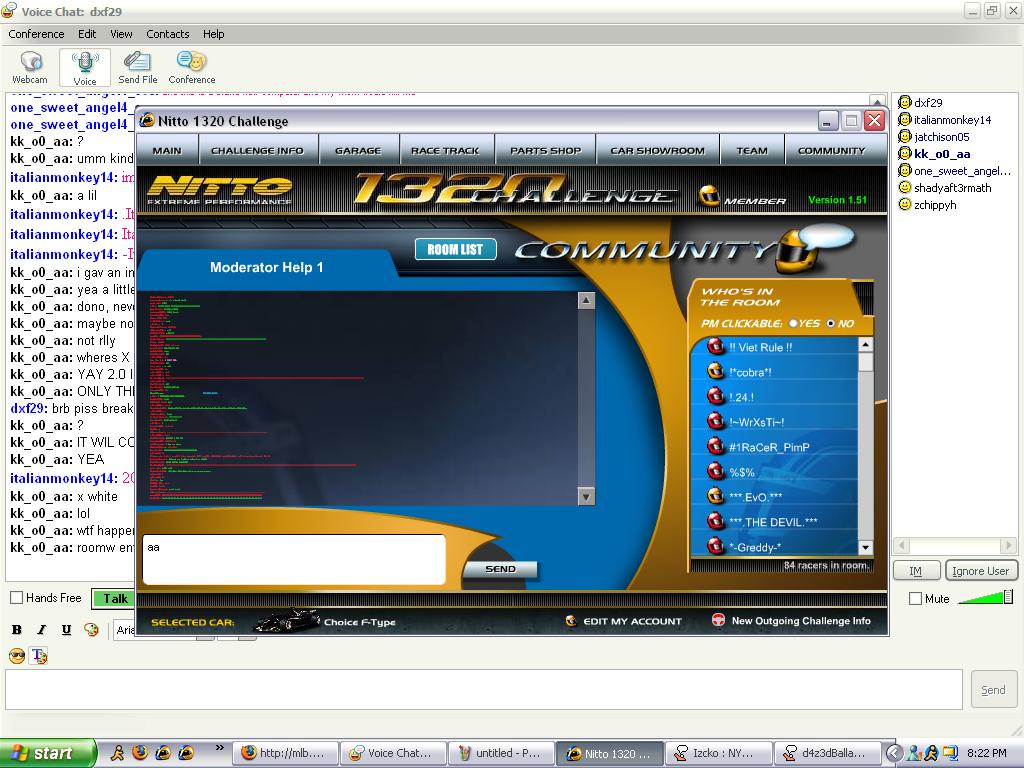Image resolution: width=1024 pixels, height=768 pixels.
Task: Switch to 'Izcko : NY...' taskbar window
Action: coord(717,753)
